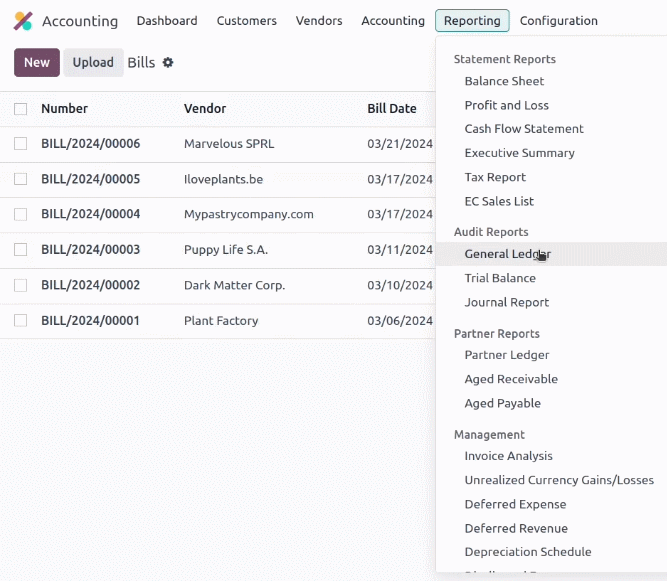Click bill date 03/21/2024
This screenshot has width=667, height=581.
pyautogui.click(x=400, y=144)
